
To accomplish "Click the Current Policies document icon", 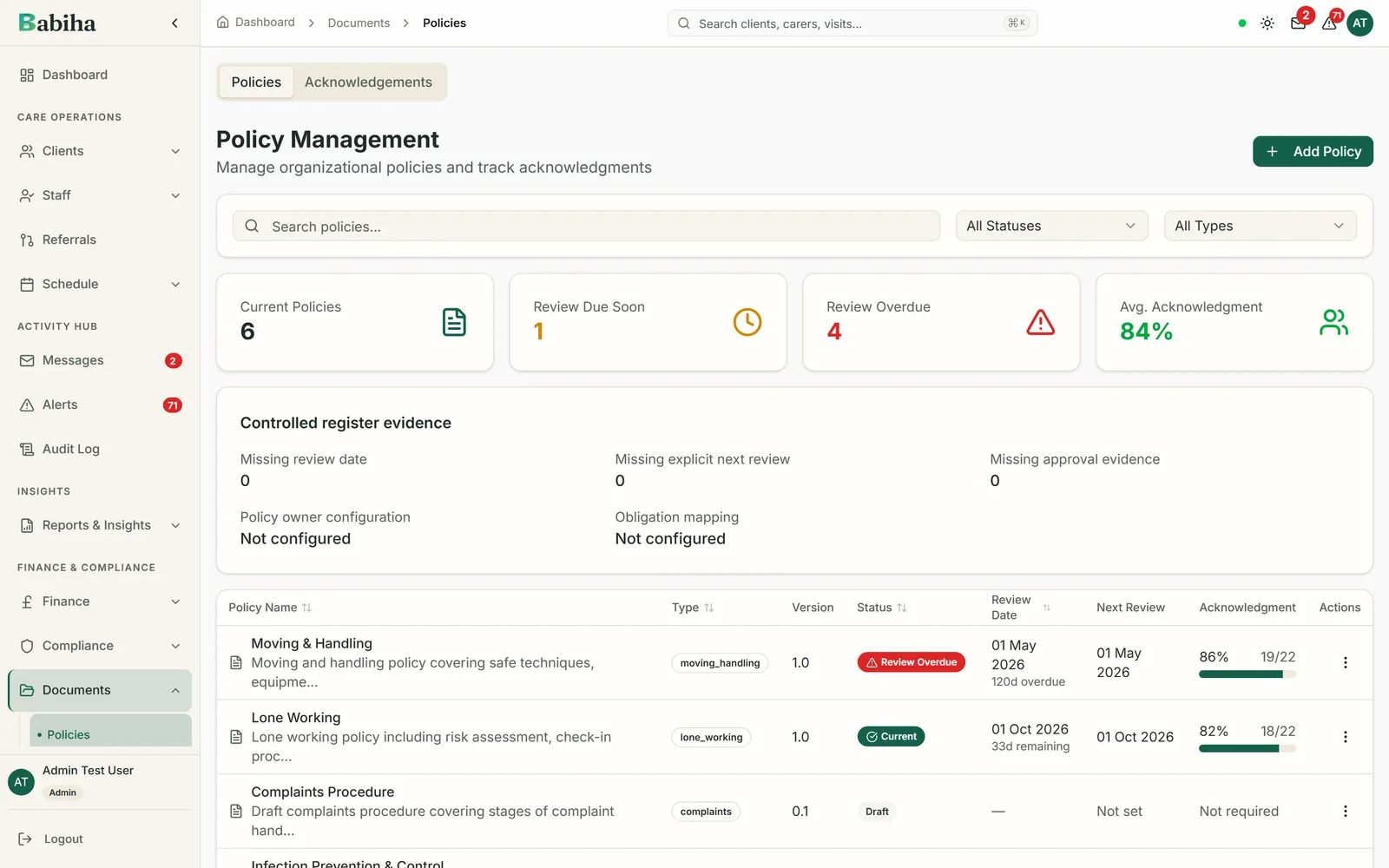I will click(x=454, y=322).
